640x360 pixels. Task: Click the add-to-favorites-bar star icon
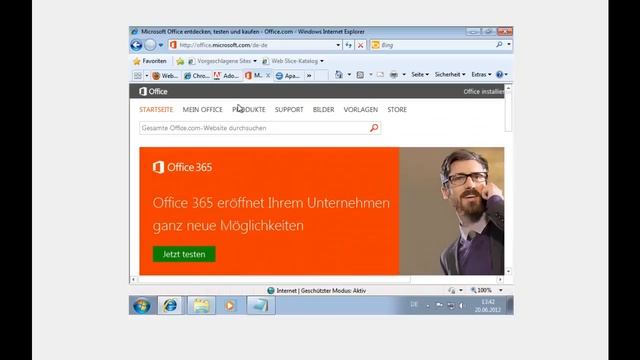[180, 61]
